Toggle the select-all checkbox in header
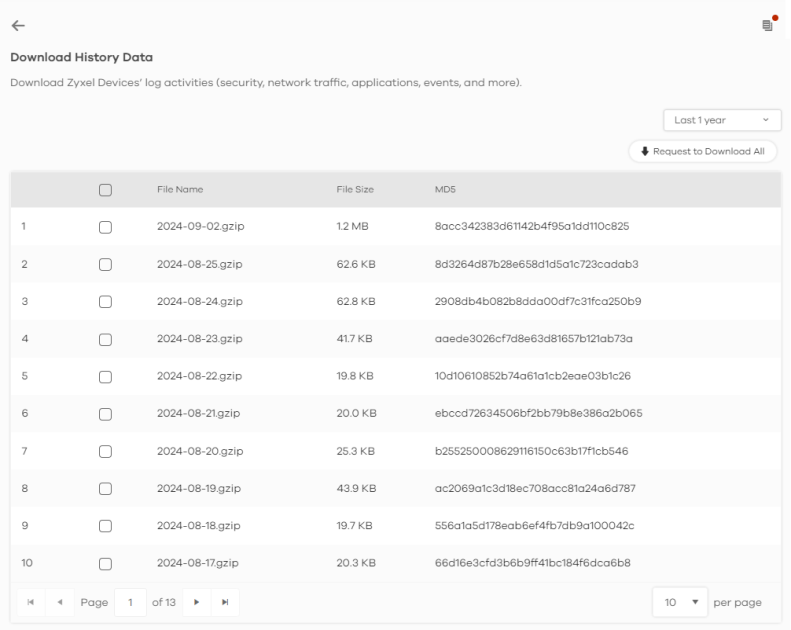The height and width of the screenshot is (630, 791). (105, 189)
